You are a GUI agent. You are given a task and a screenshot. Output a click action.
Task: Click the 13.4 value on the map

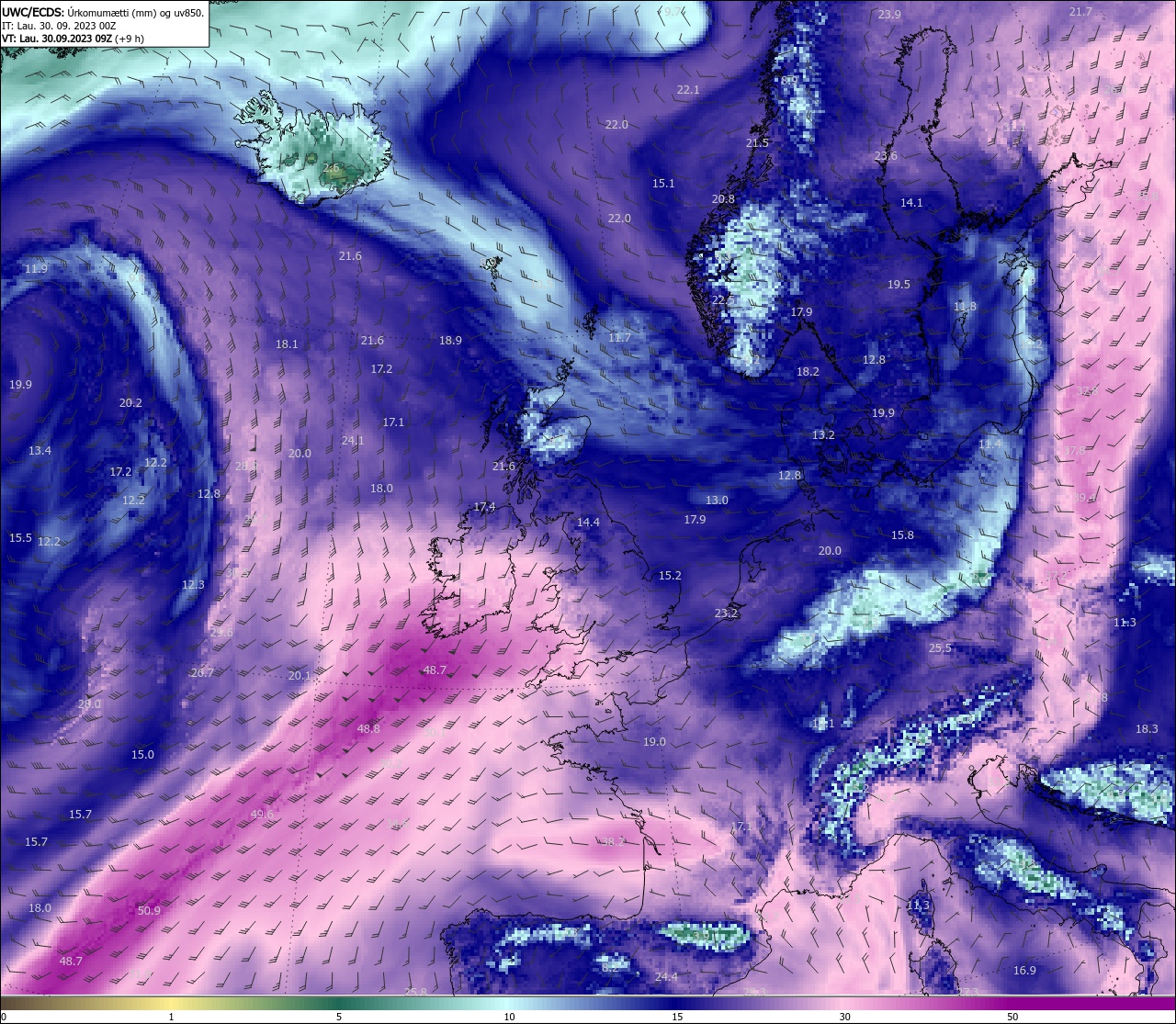(x=40, y=451)
